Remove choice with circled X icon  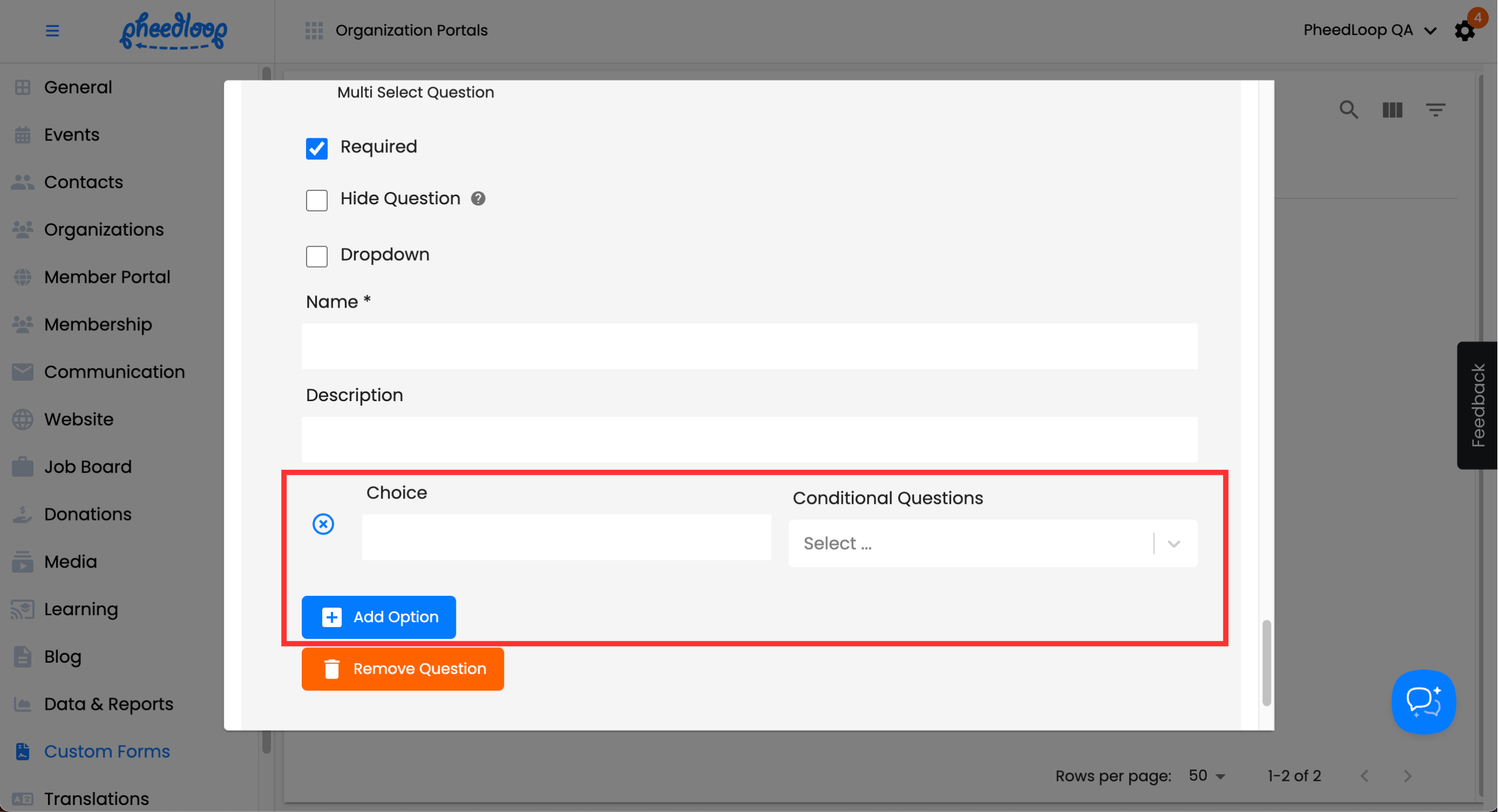point(323,524)
